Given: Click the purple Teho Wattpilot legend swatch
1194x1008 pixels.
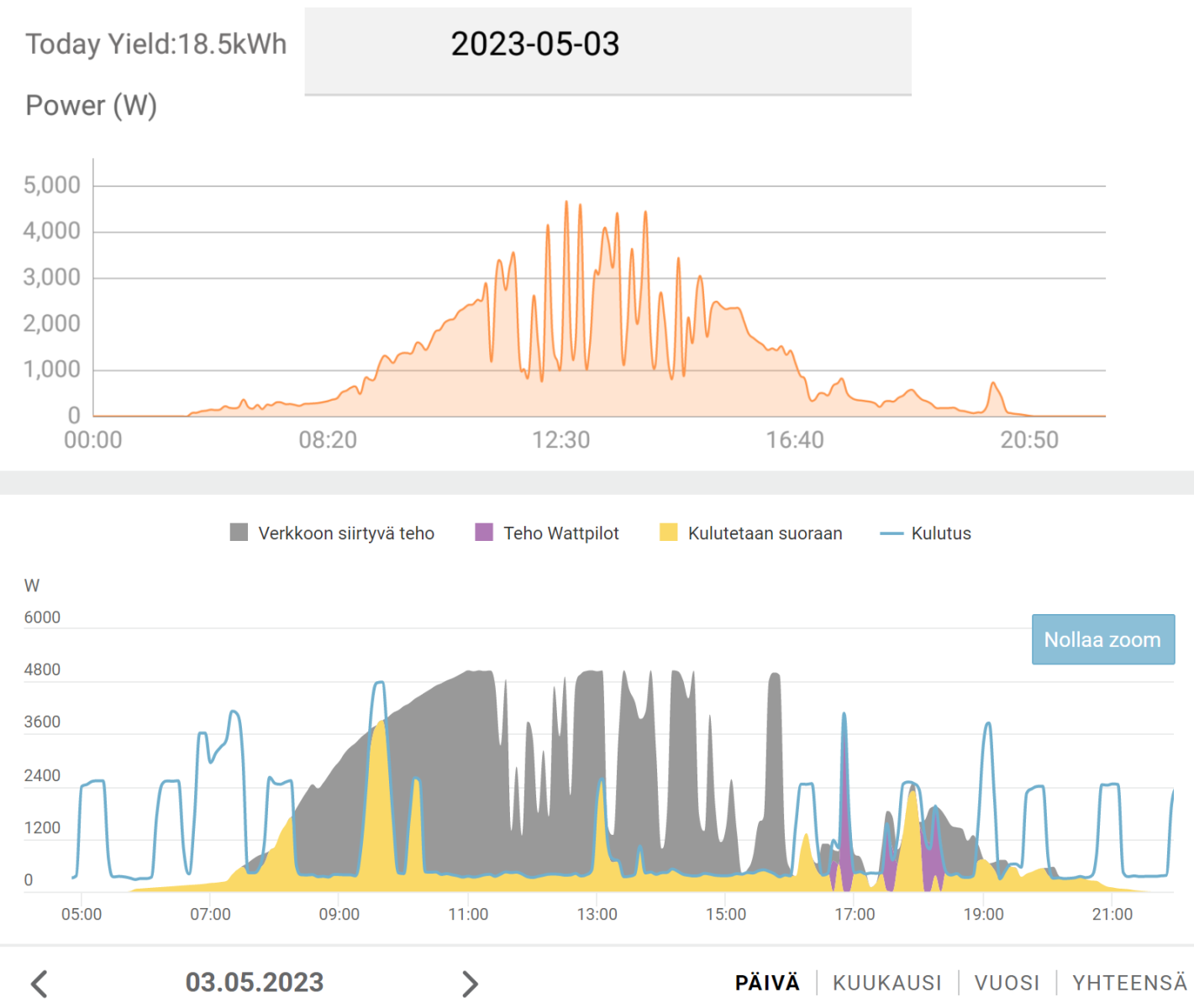Looking at the screenshot, I should pyautogui.click(x=484, y=533).
